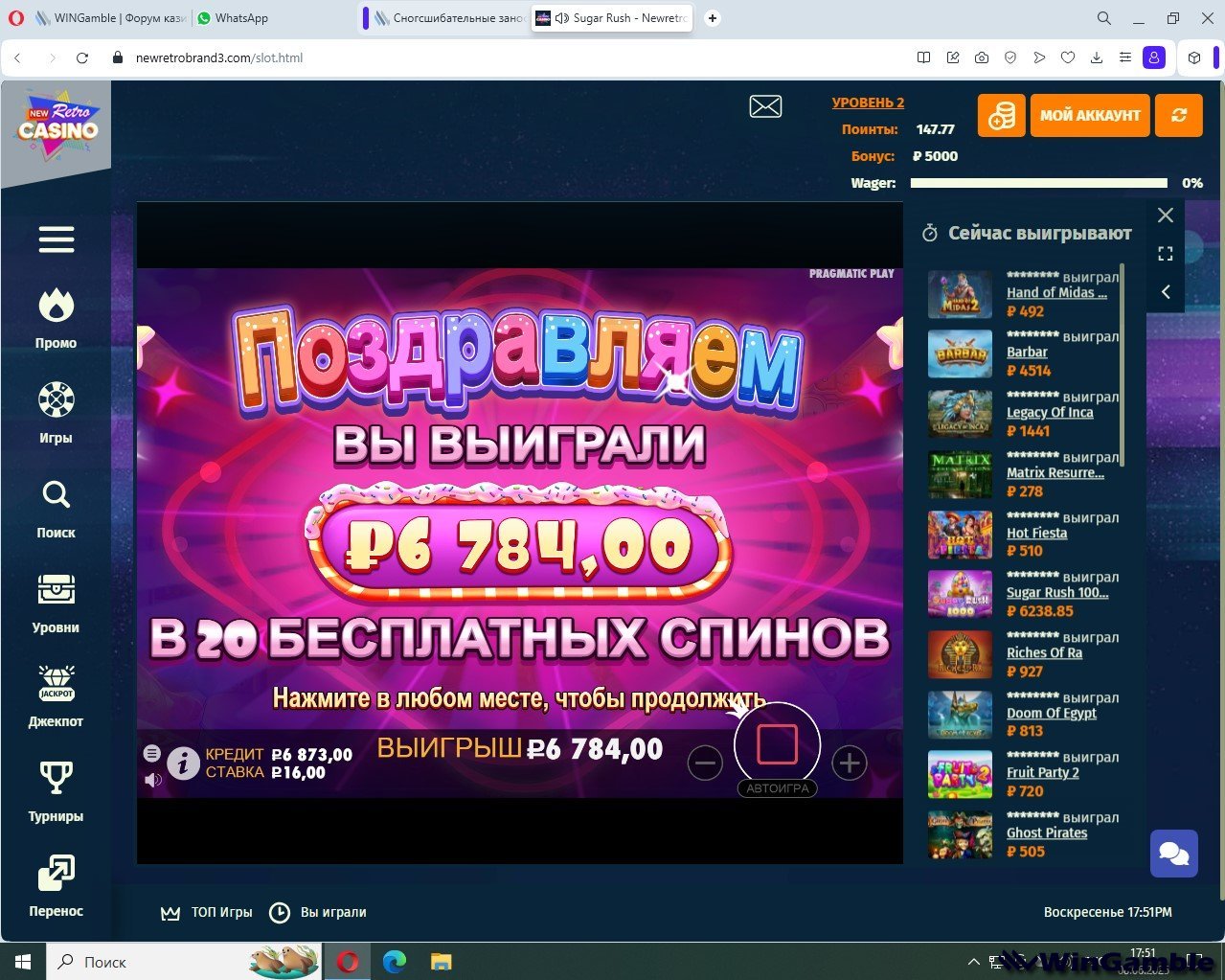Open the Sugar Rush 1000 winner link
Image resolution: width=1225 pixels, height=980 pixels.
1056,593
